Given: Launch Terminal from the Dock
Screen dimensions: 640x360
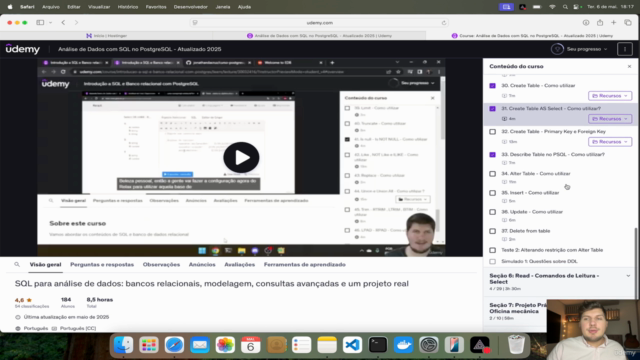Looking at the screenshot, I should (378, 345).
